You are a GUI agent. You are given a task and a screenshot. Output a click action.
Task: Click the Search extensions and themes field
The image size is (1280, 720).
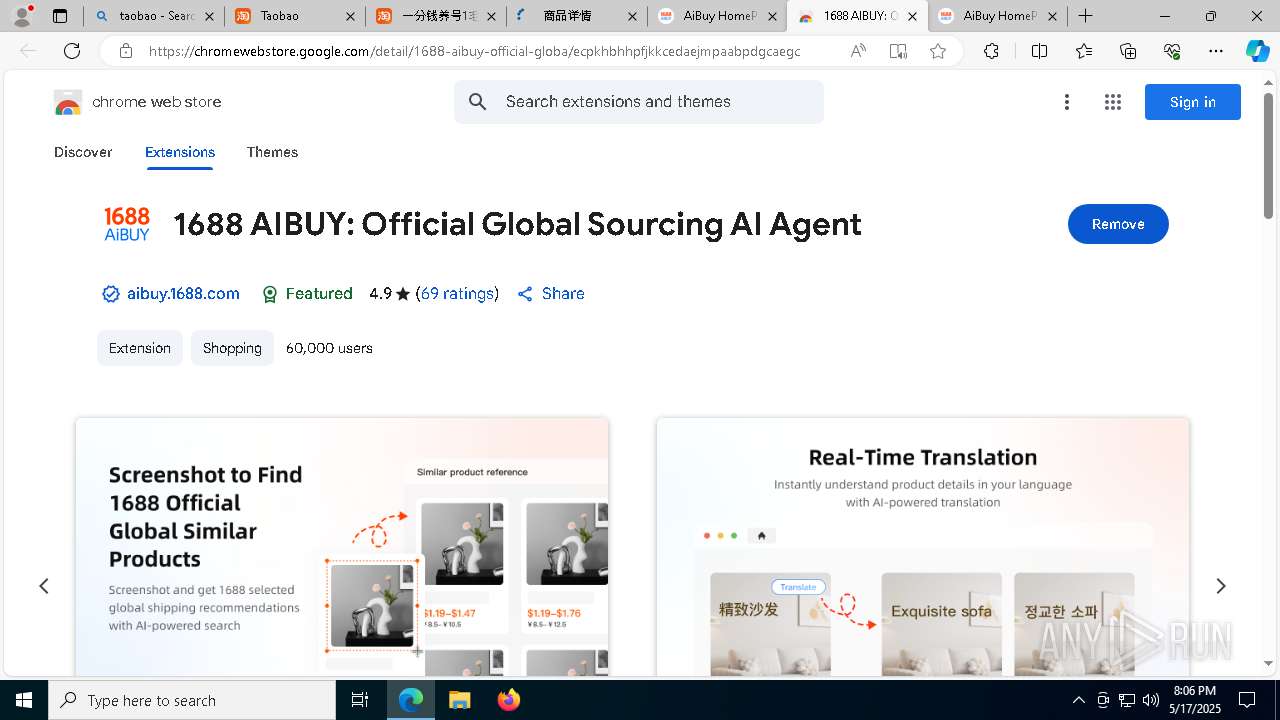(x=639, y=102)
